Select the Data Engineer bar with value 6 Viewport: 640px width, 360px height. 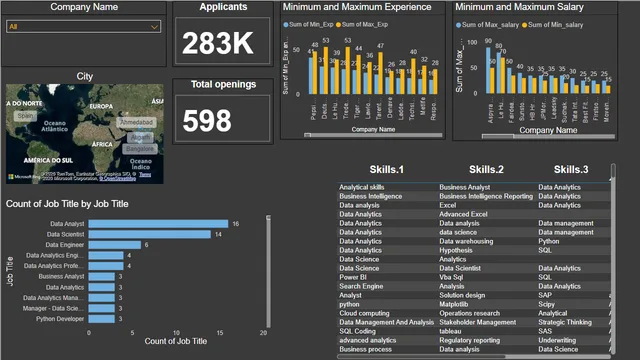click(115, 245)
